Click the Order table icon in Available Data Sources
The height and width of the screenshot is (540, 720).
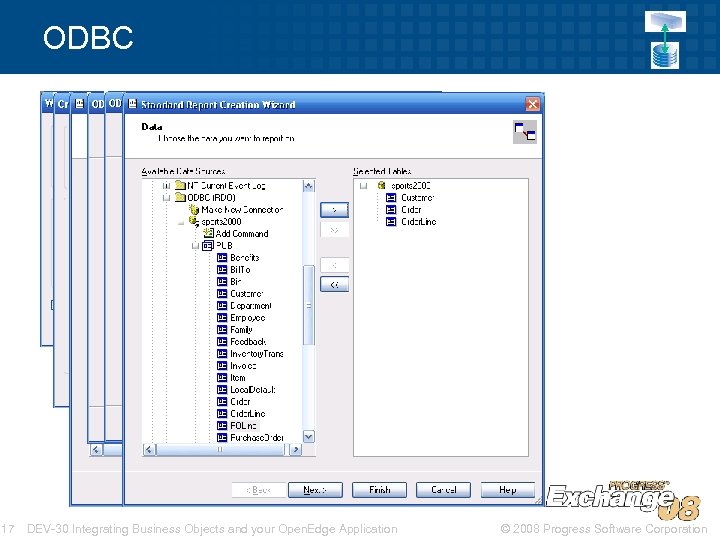(x=222, y=402)
